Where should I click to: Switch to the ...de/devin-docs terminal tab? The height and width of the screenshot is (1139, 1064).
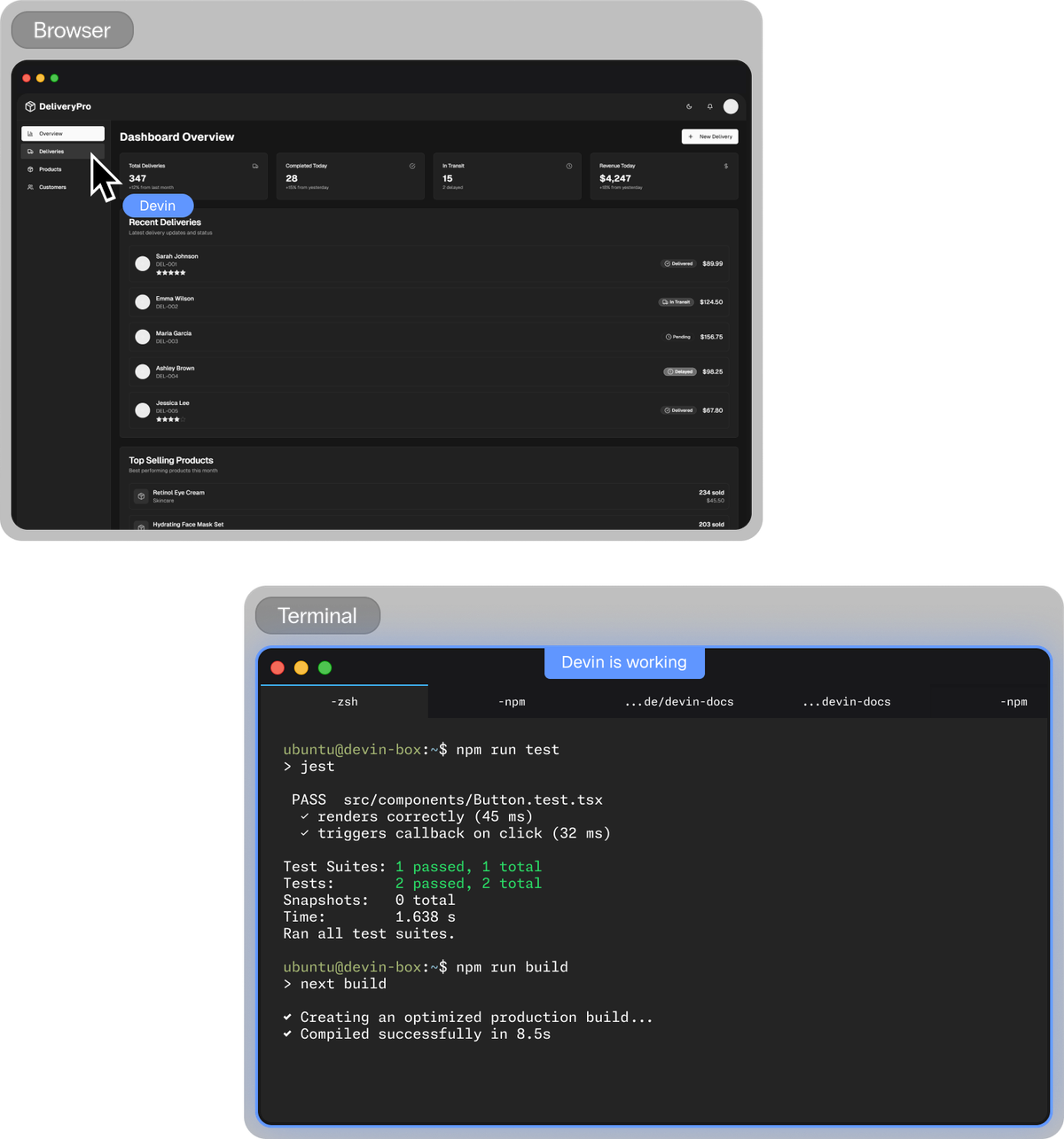pyautogui.click(x=679, y=701)
